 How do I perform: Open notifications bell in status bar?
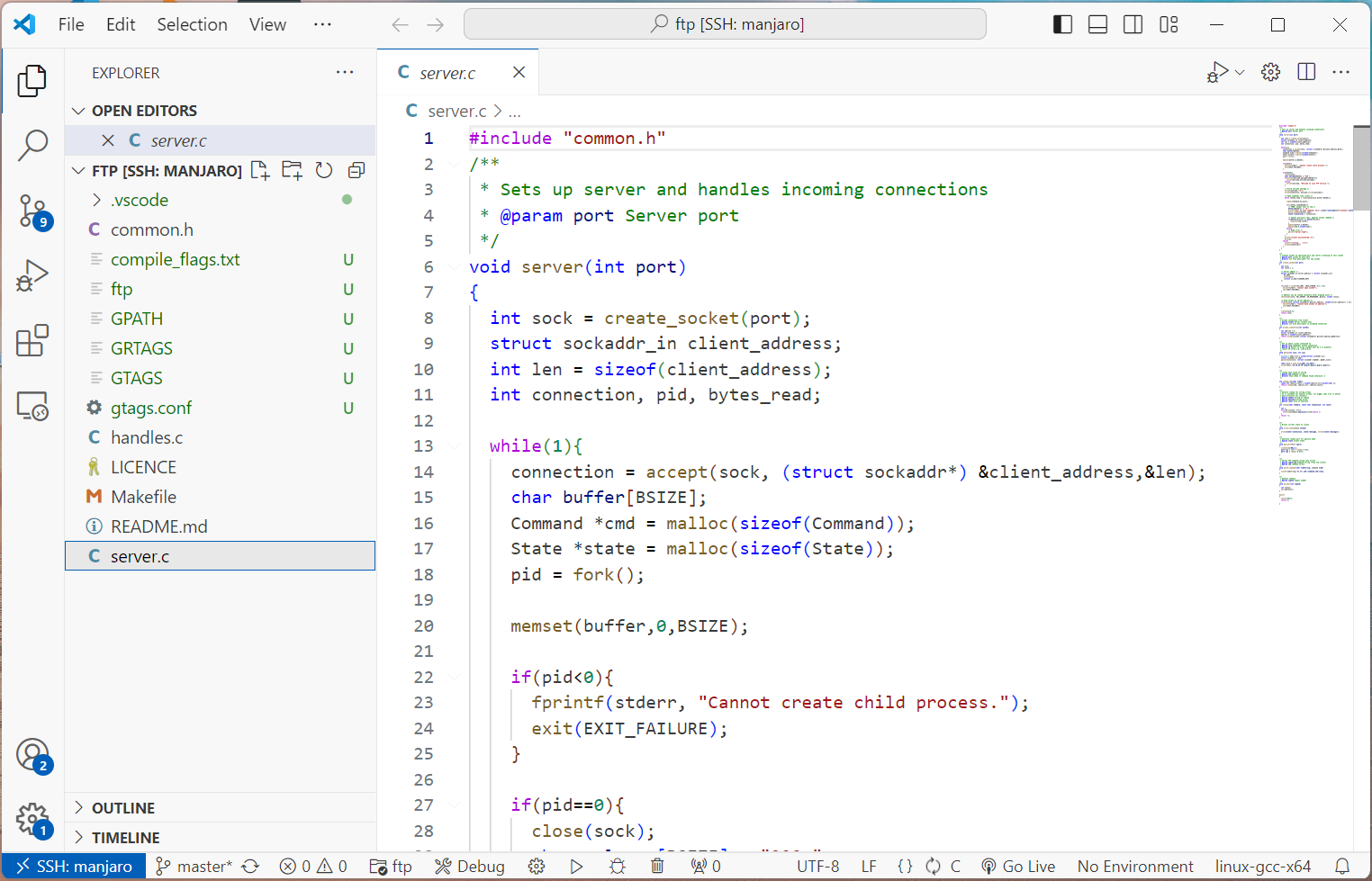click(x=1342, y=866)
